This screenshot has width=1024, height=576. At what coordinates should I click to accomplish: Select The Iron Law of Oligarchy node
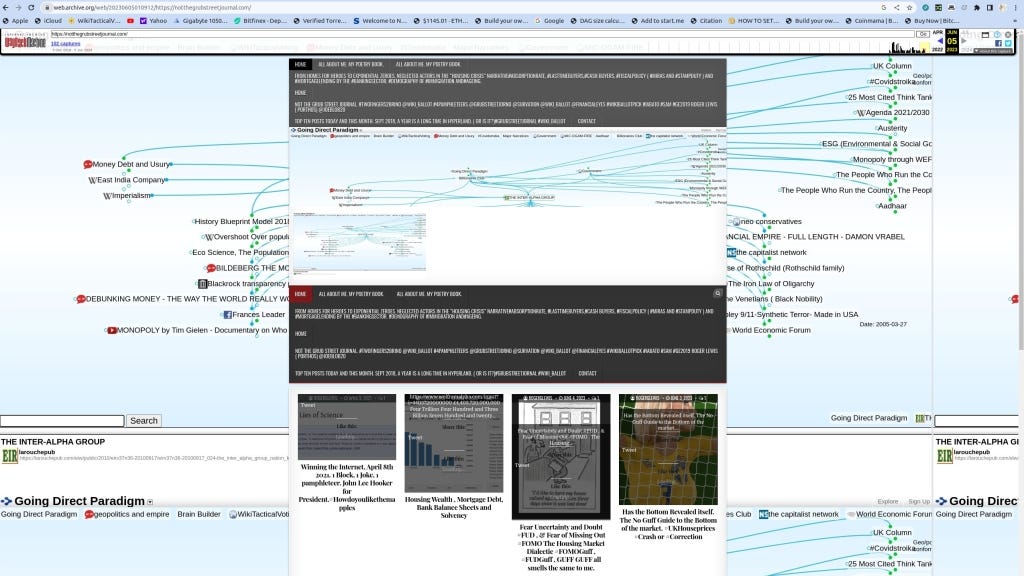771,283
